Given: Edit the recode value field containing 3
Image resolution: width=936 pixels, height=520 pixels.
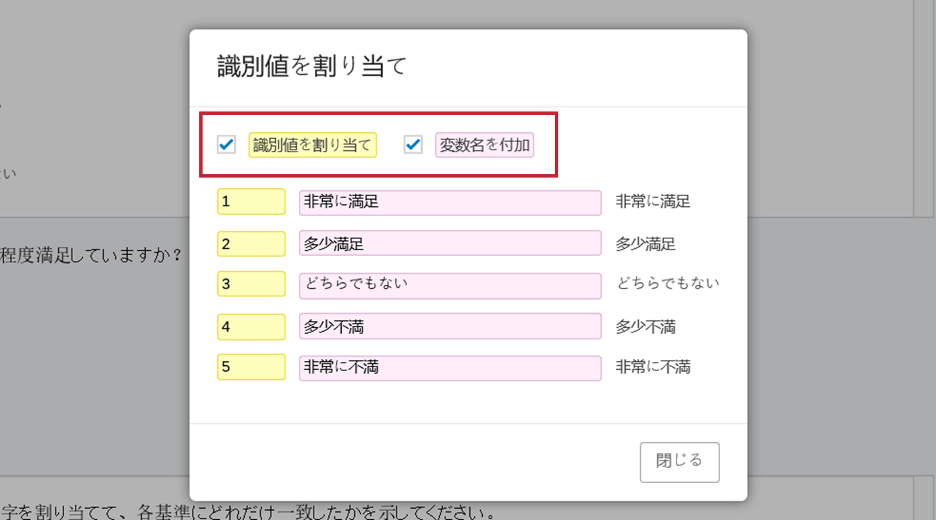Looking at the screenshot, I should 251,284.
